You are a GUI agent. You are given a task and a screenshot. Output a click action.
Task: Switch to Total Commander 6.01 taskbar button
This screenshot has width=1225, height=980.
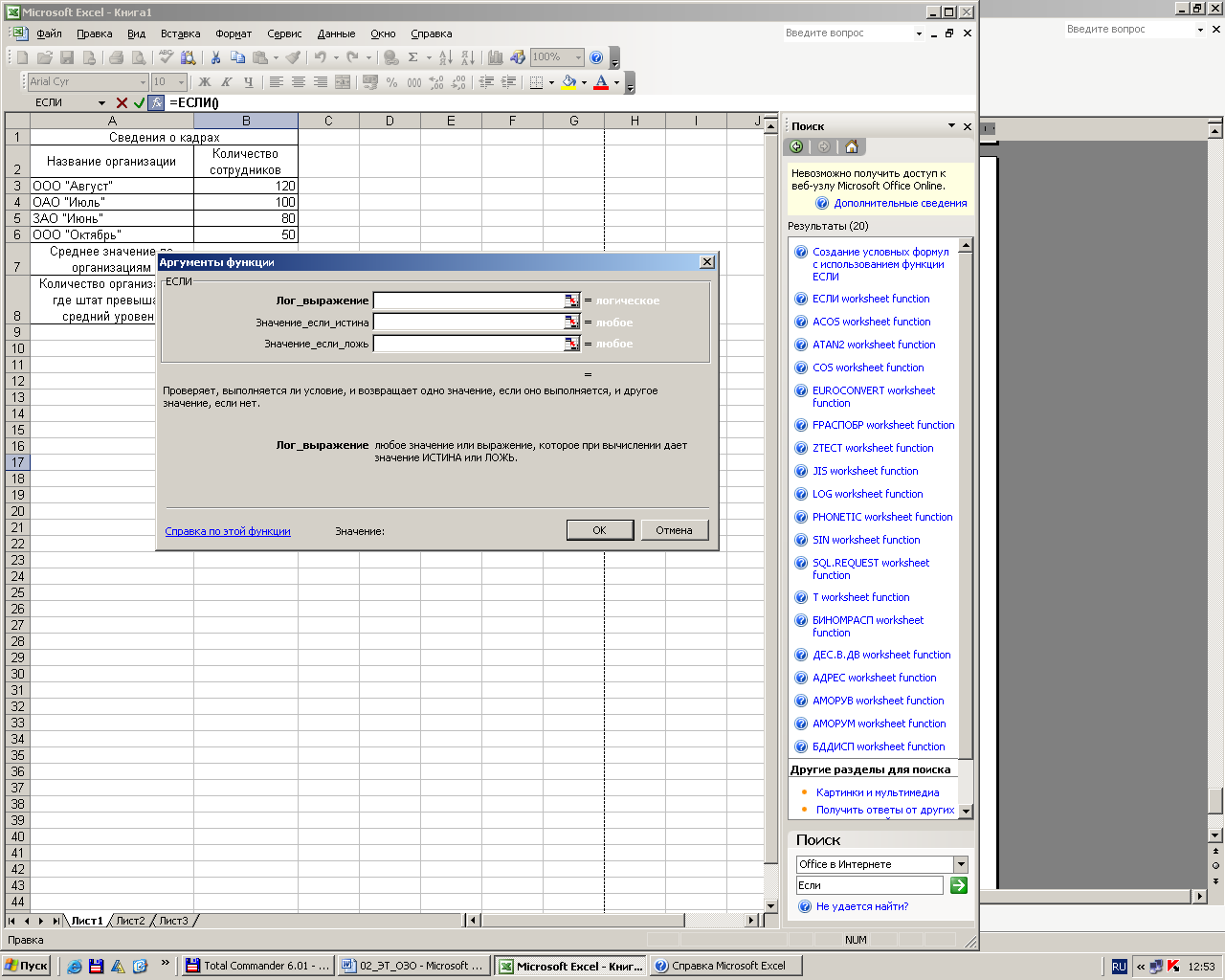point(258,966)
